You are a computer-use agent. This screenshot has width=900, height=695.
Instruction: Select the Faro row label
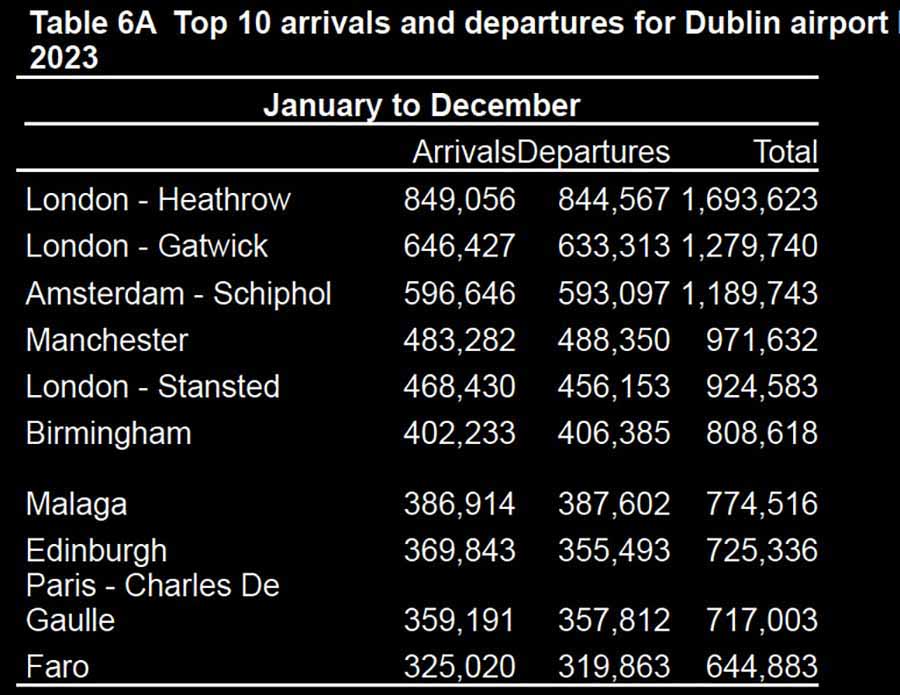pos(58,665)
